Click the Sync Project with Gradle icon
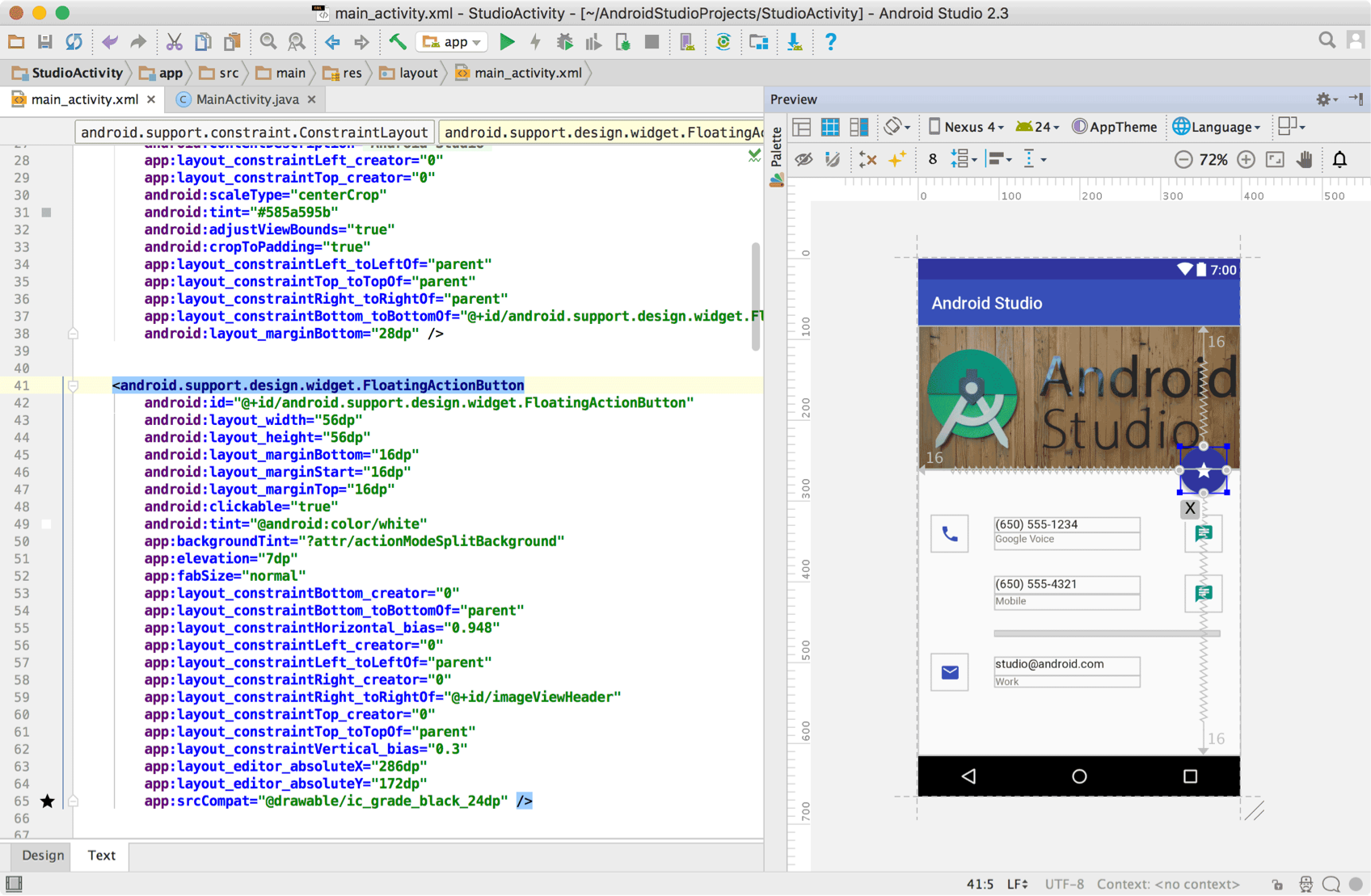Screen dimensions: 1371x896 click(723, 42)
